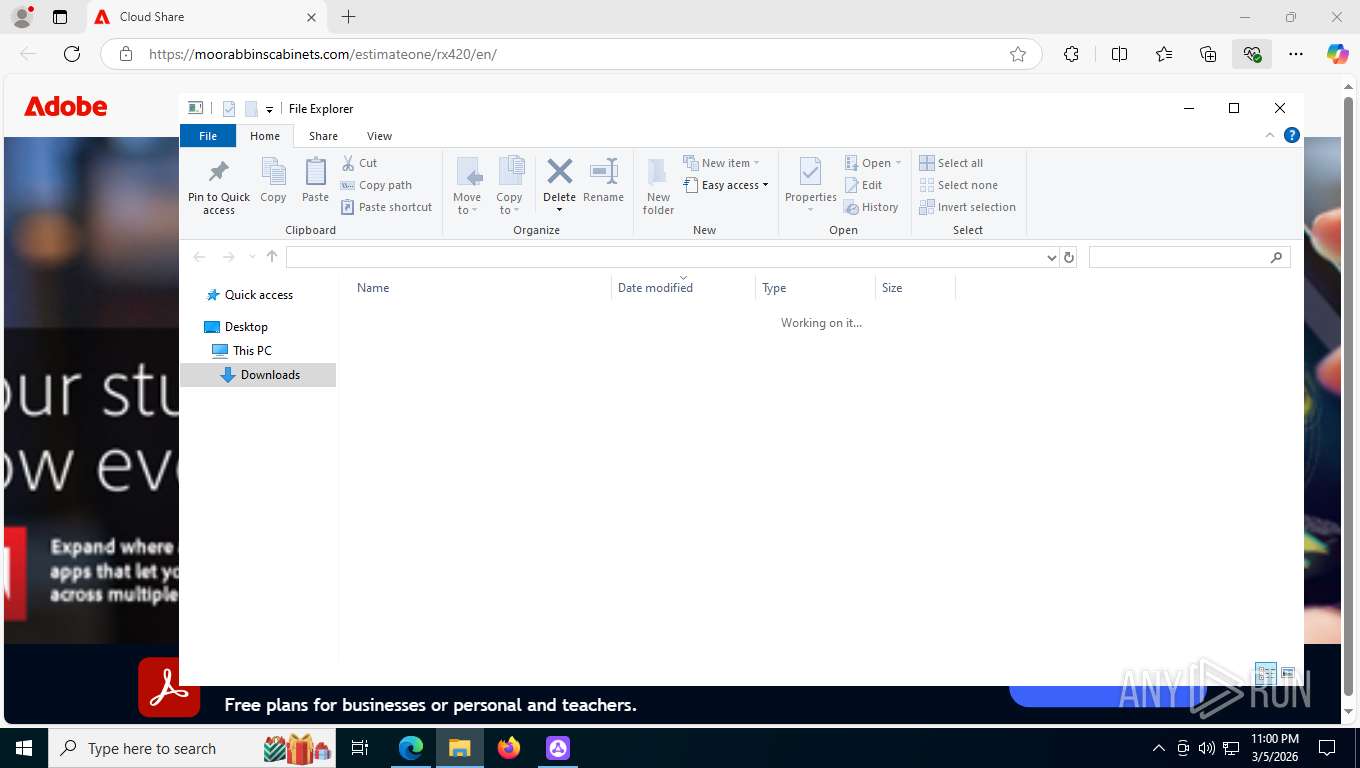The image size is (1360, 768).
Task: Click Pin to Quick access icon
Action: [219, 186]
